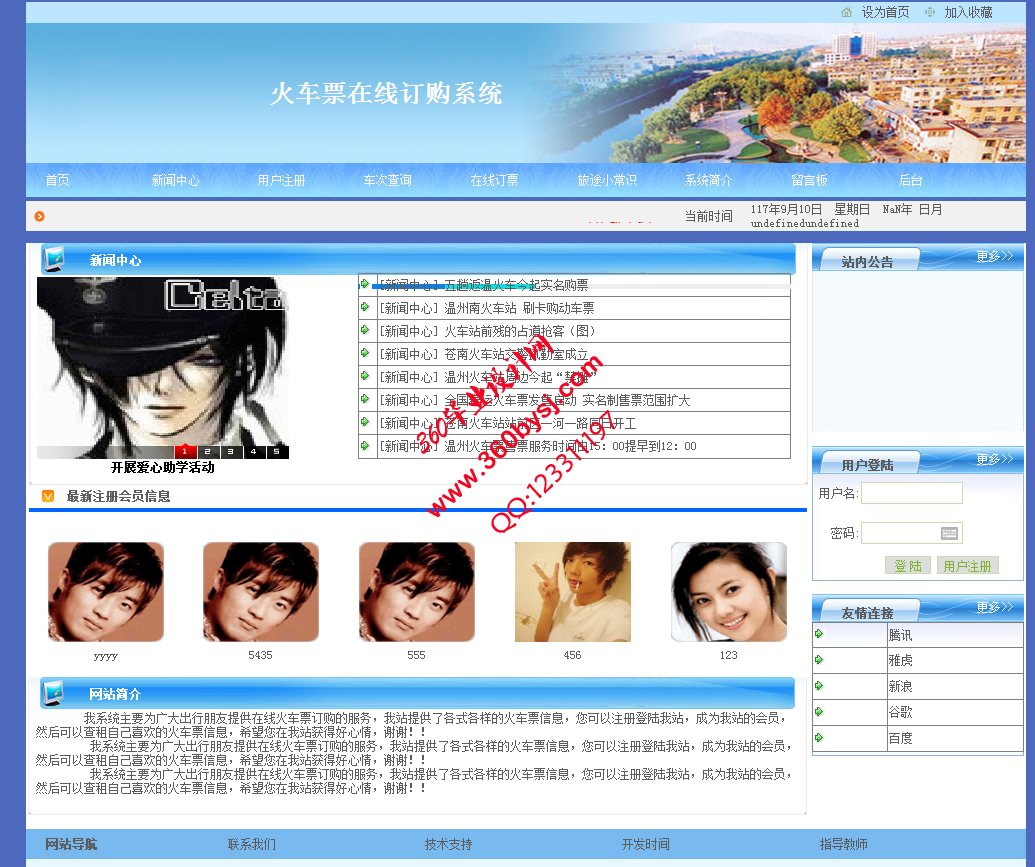1035x867 pixels.
Task: Click the green arrow beside 温州南火车站 news
Action: [x=365, y=307]
